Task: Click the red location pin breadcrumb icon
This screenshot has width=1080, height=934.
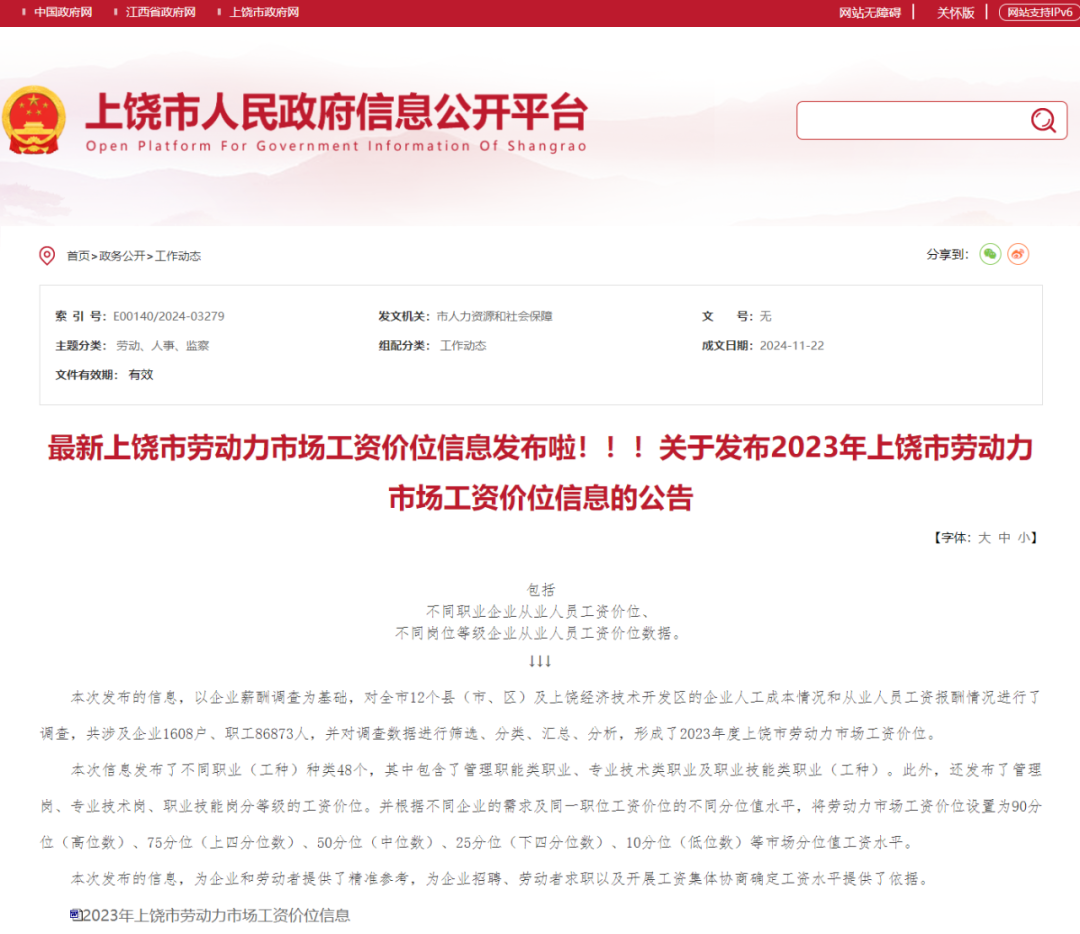Action: click(46, 255)
